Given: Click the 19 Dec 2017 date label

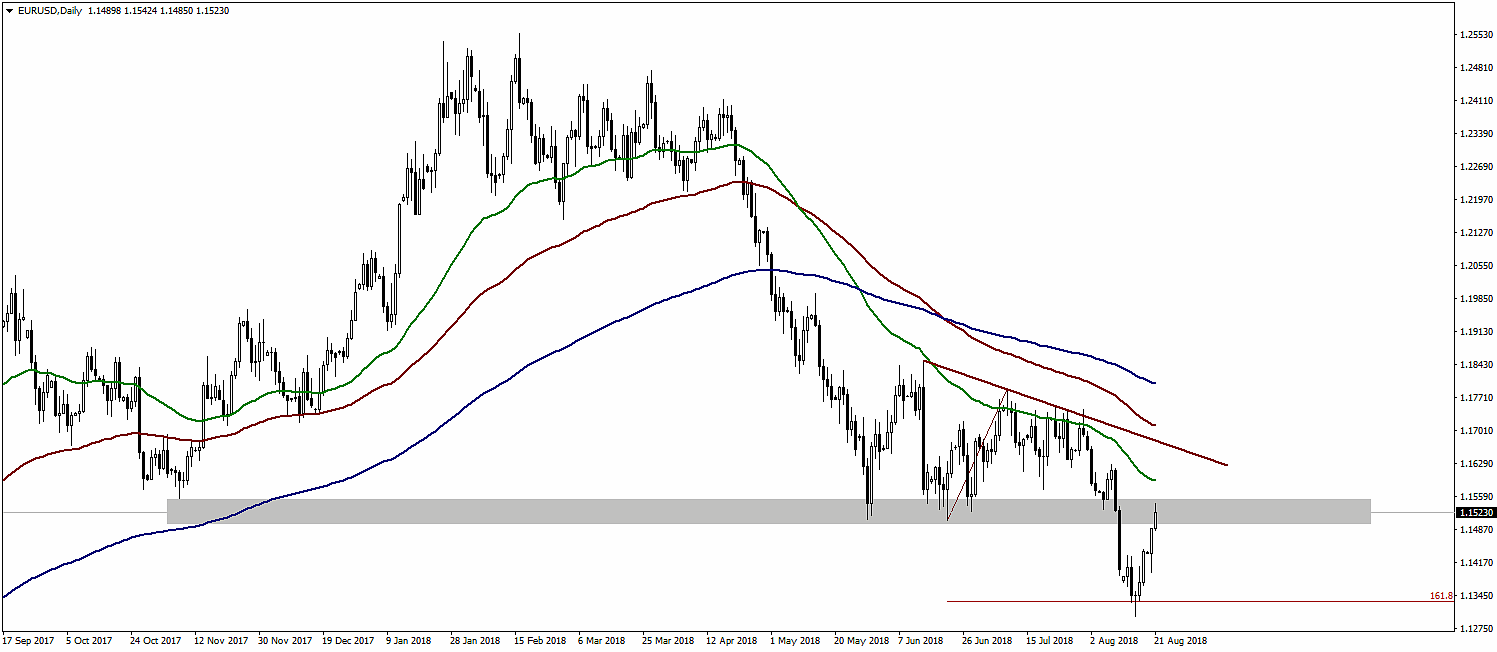Looking at the screenshot, I should pyautogui.click(x=348, y=641).
